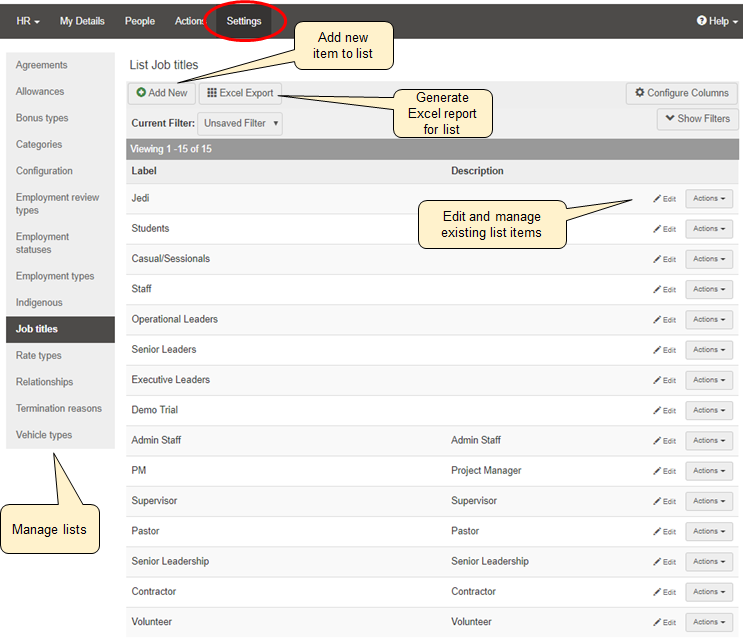Click the Add New plus icon button
Viewport: 743px width, 644px height.
coord(162,93)
